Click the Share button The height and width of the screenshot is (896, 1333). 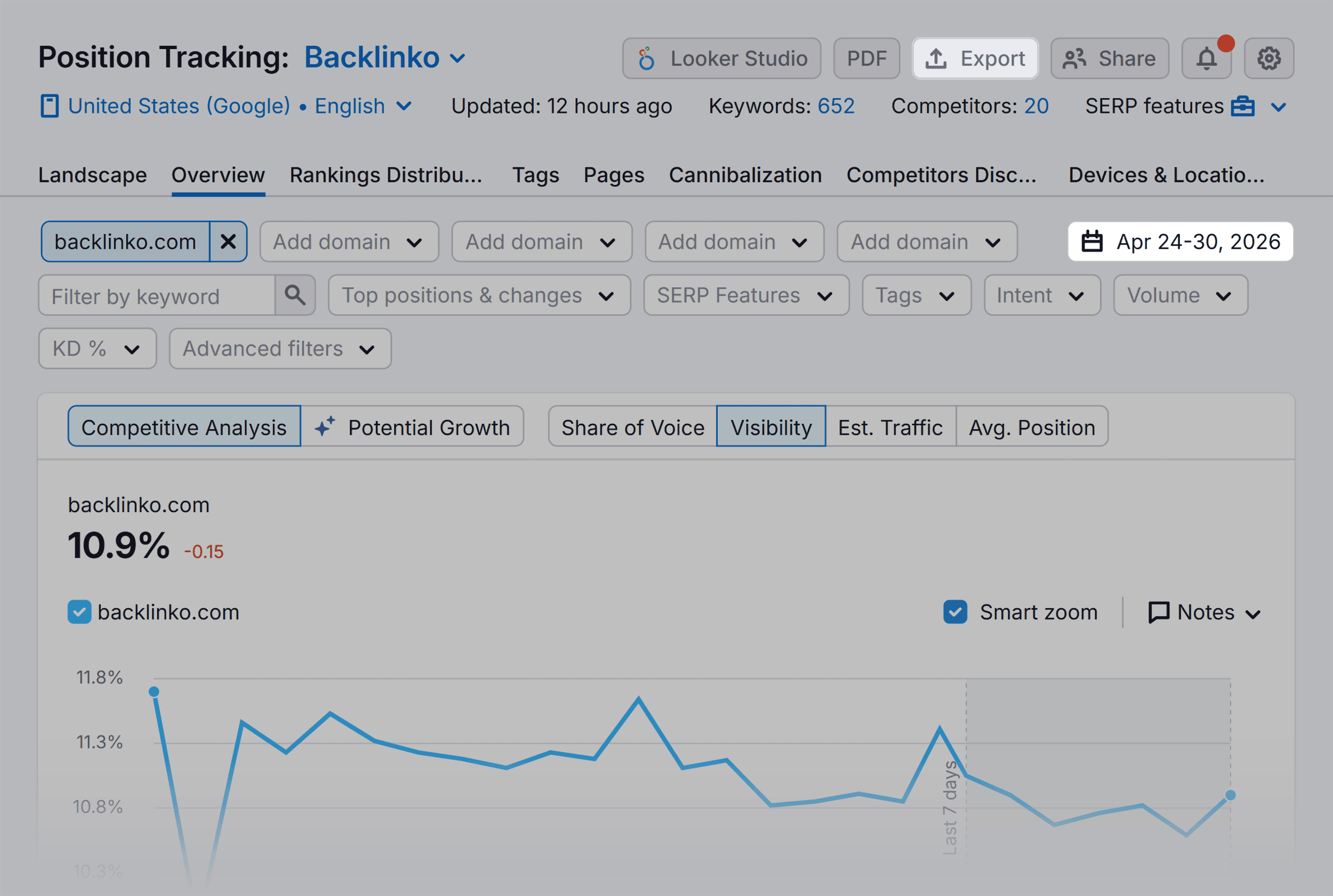(1110, 58)
